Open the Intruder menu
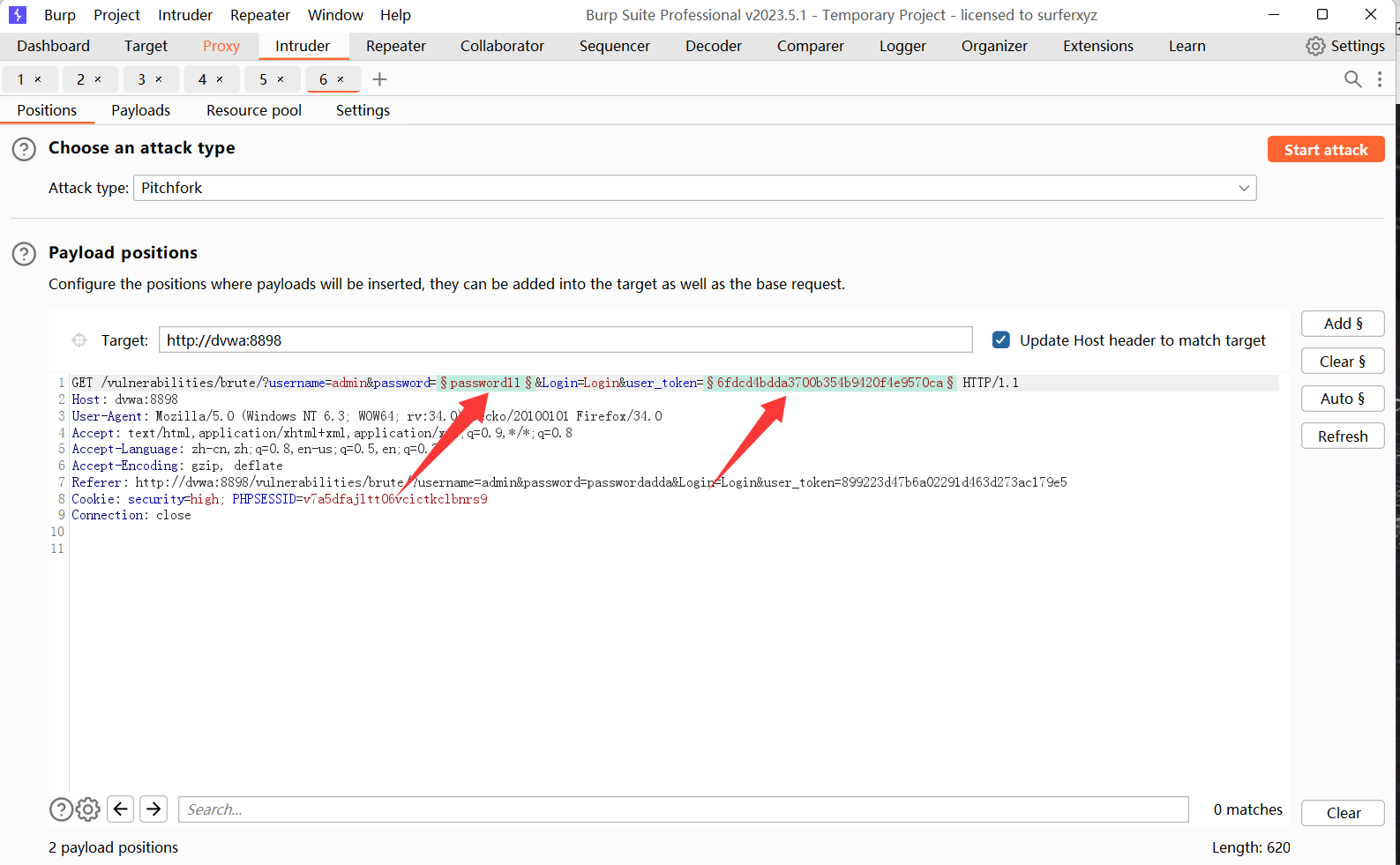Image resolution: width=1400 pixels, height=865 pixels. 185,15
